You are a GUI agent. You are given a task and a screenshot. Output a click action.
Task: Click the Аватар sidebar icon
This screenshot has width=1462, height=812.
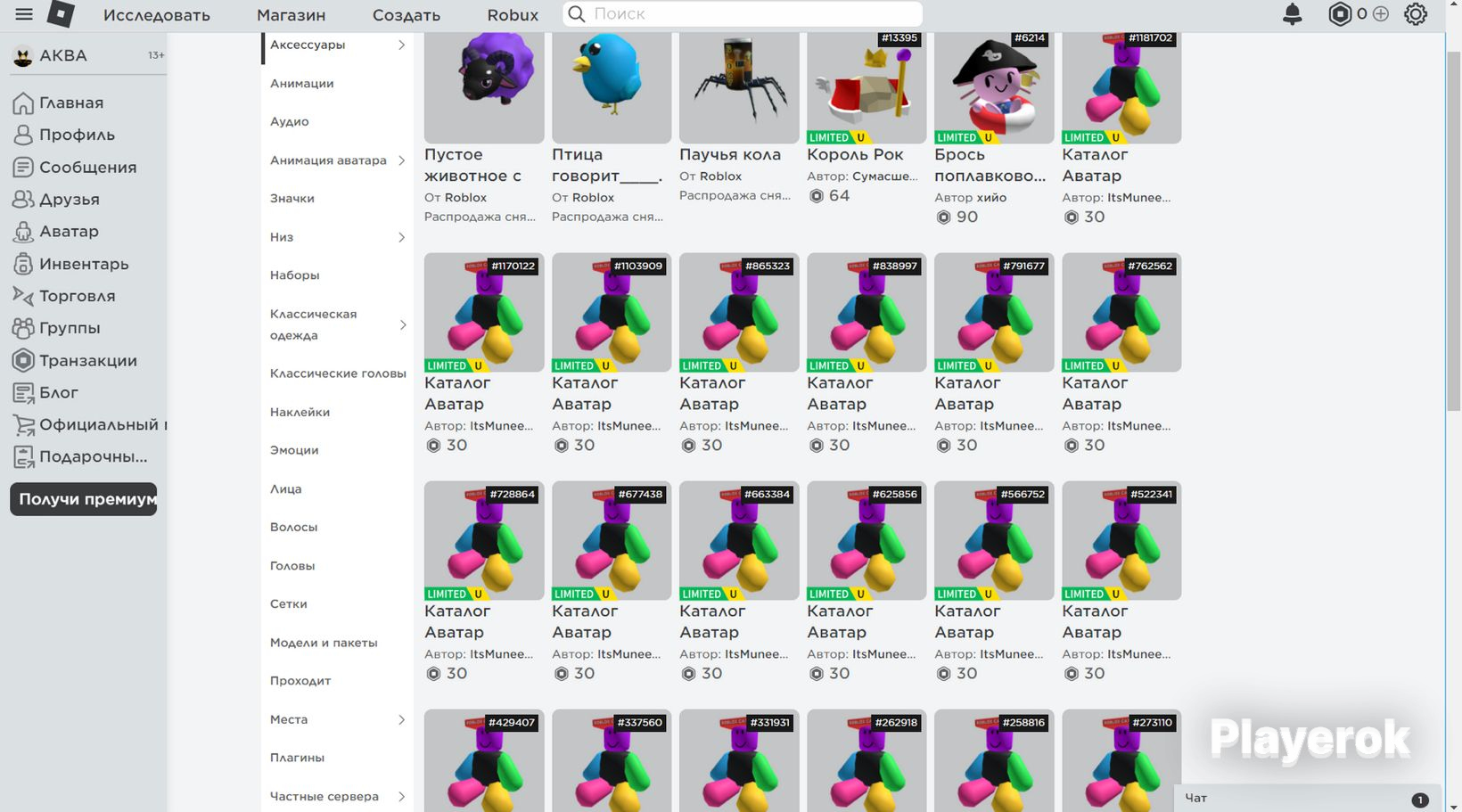click(23, 232)
